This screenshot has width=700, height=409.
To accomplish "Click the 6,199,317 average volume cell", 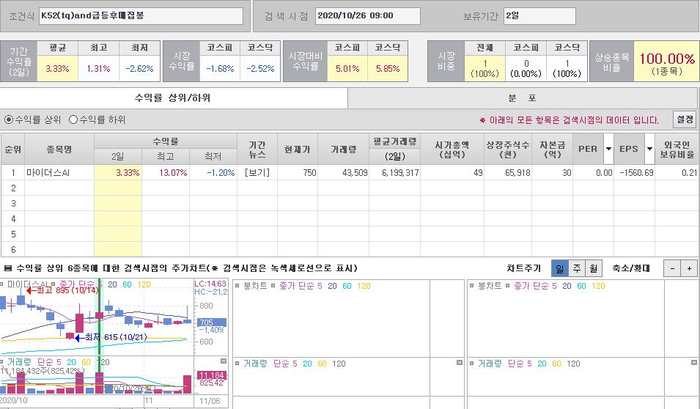I will (x=395, y=173).
